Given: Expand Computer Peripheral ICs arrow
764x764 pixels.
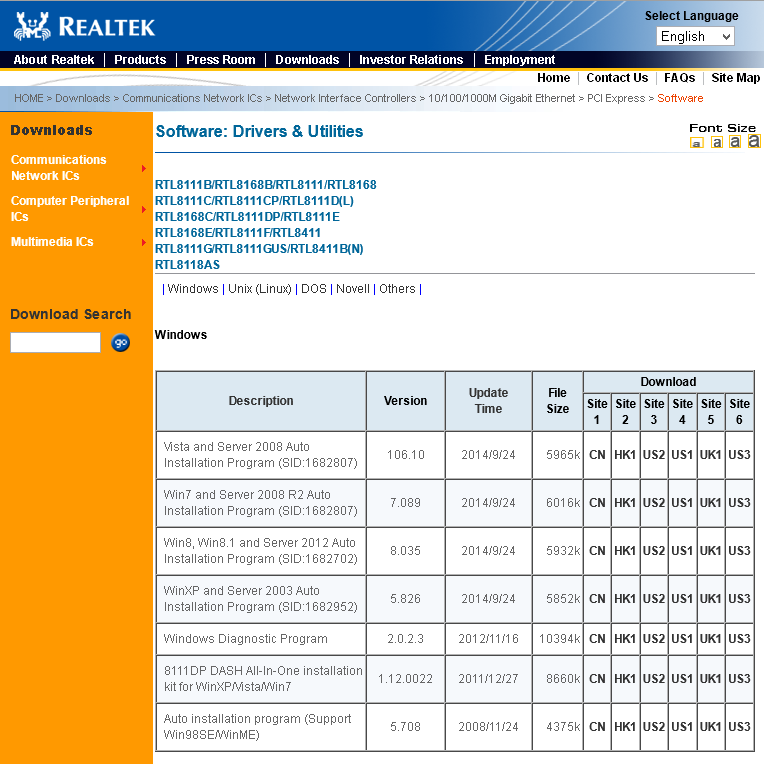Looking at the screenshot, I should (x=144, y=209).
